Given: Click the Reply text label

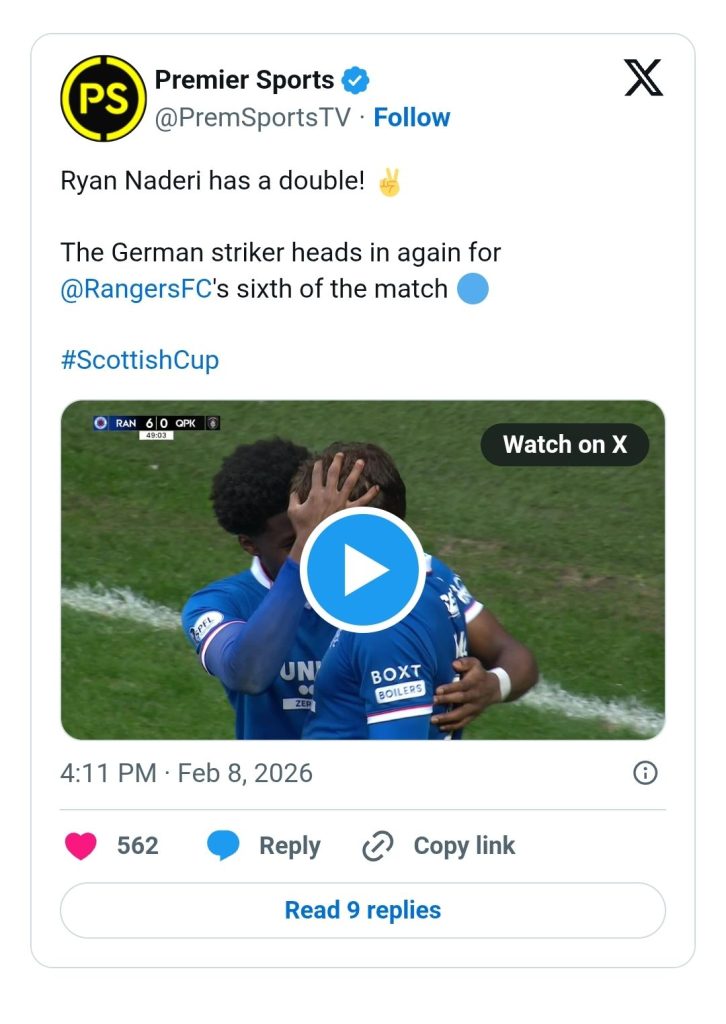Looking at the screenshot, I should pyautogui.click(x=289, y=846).
